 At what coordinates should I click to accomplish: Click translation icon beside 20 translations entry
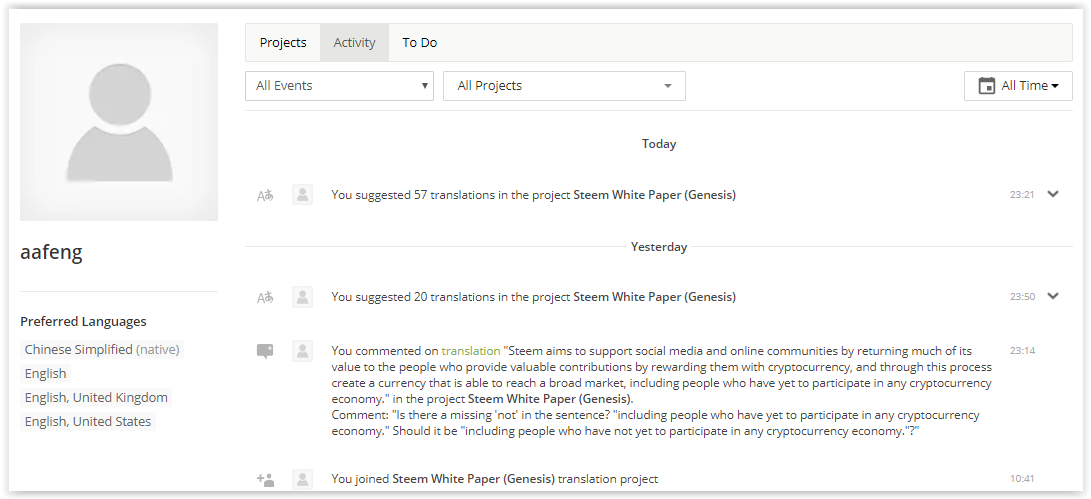coord(265,297)
